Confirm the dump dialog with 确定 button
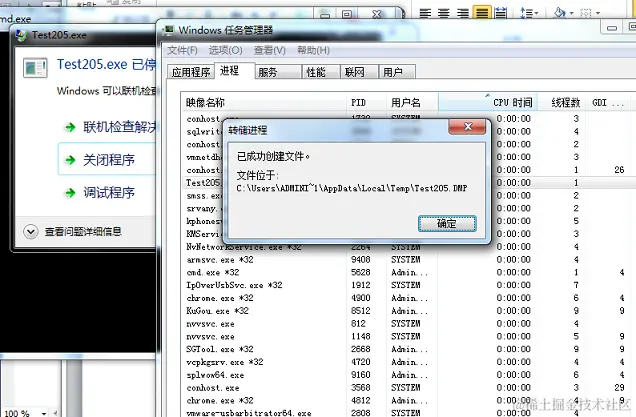This screenshot has height=417, width=636. [447, 224]
